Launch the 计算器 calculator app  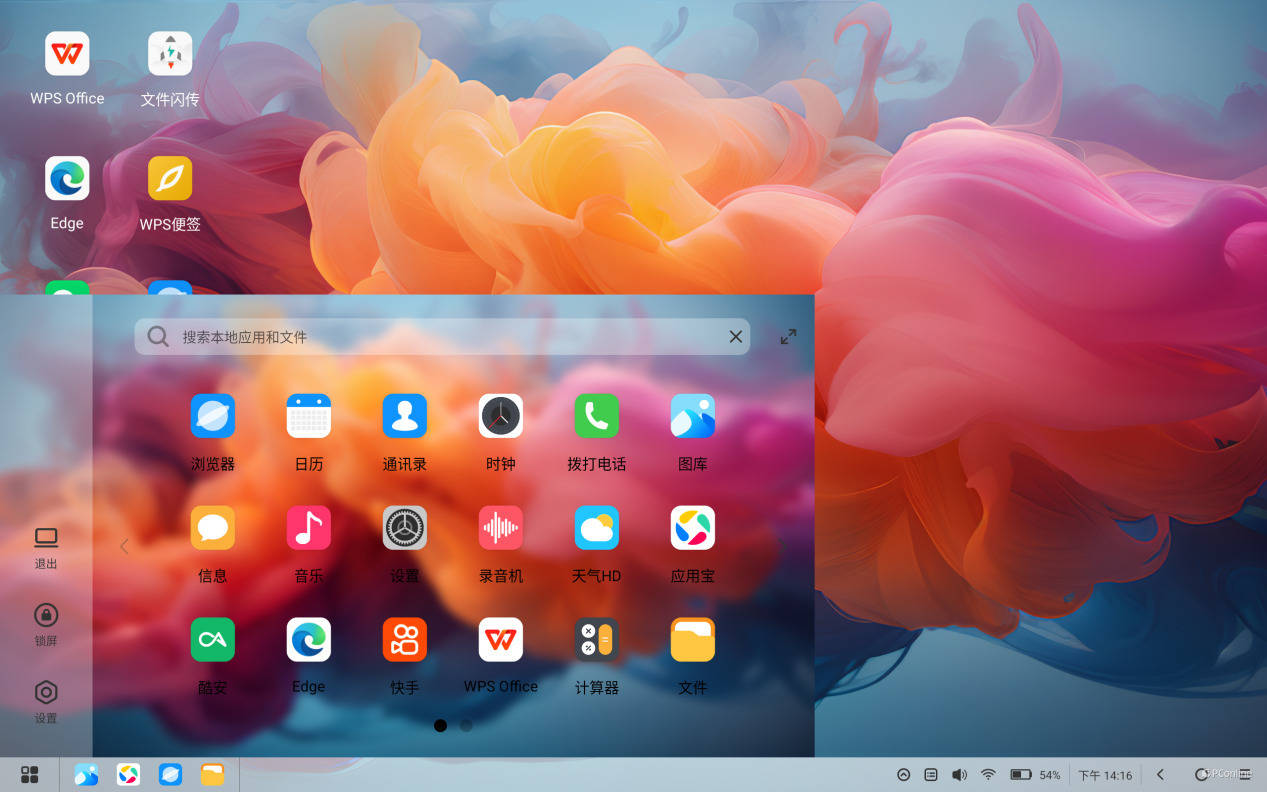pyautogui.click(x=596, y=640)
